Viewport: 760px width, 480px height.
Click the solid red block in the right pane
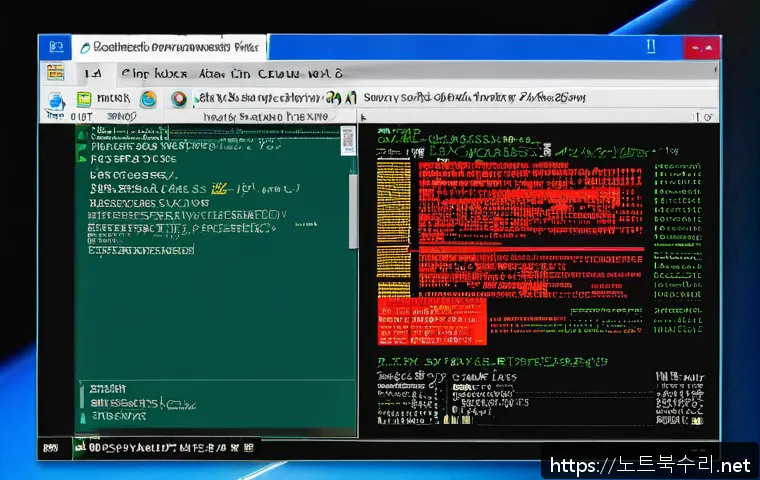pyautogui.click(x=432, y=322)
